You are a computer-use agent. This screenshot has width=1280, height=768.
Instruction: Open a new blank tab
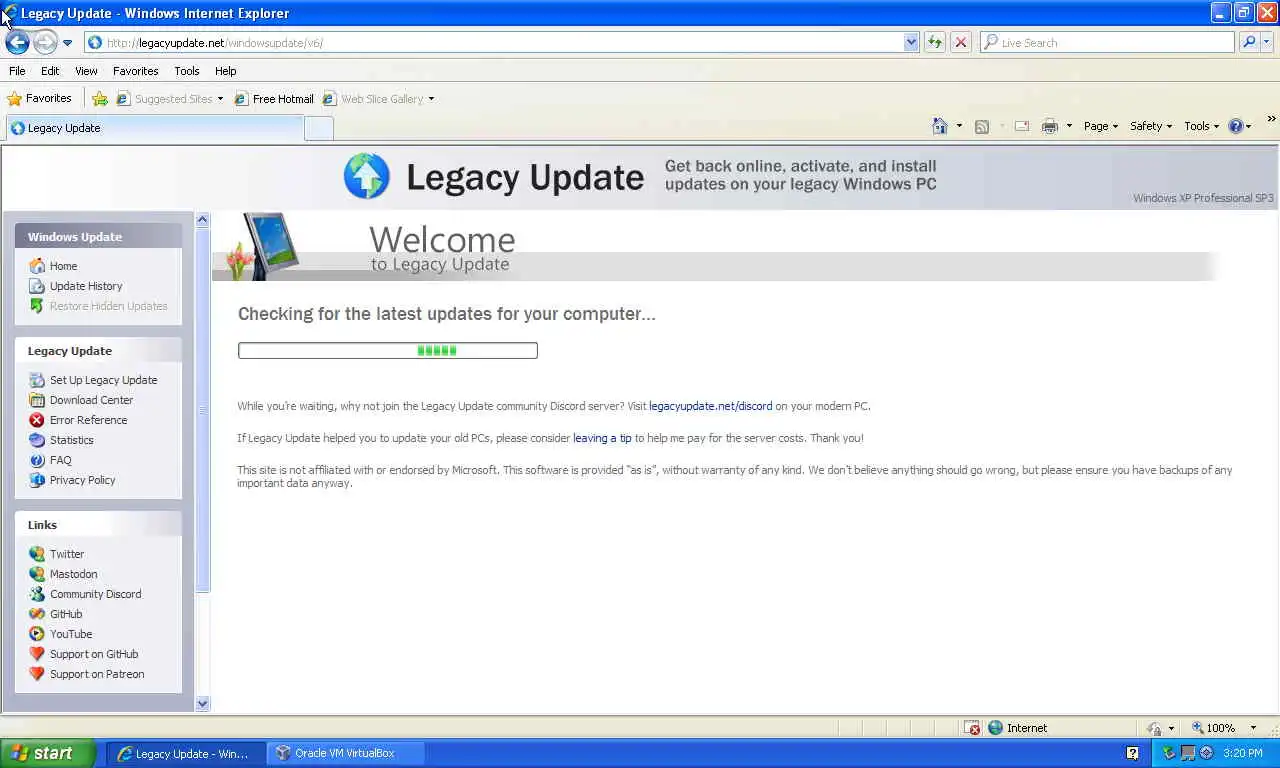[318, 128]
